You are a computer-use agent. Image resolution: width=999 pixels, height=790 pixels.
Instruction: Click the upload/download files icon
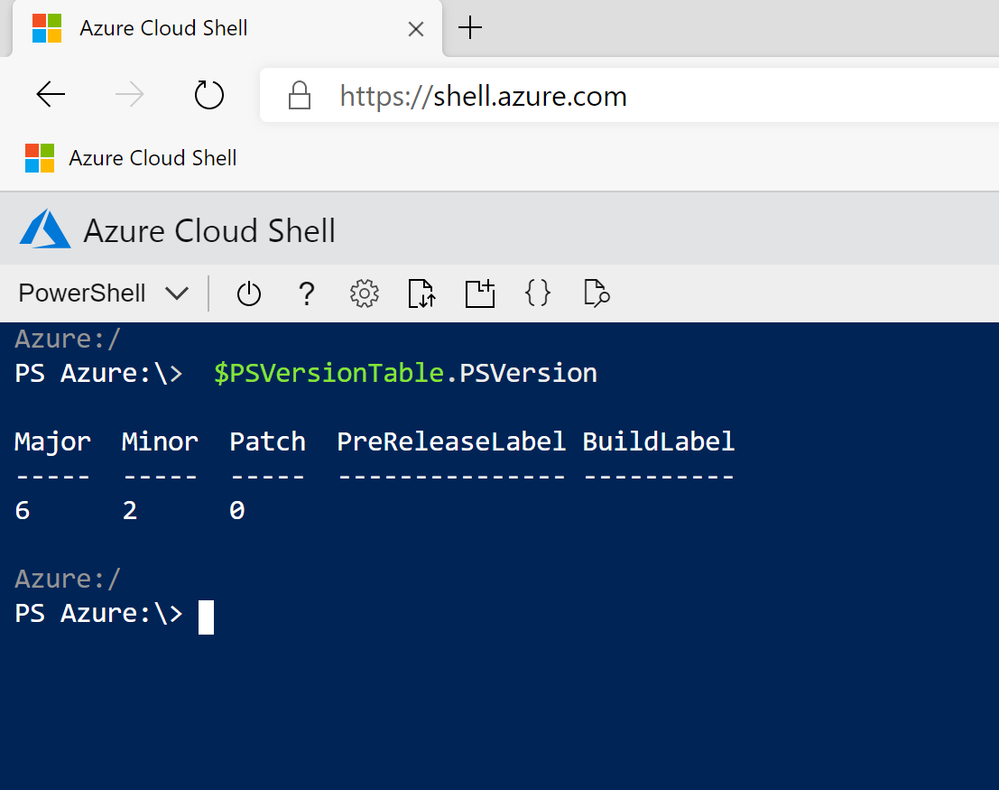click(422, 294)
